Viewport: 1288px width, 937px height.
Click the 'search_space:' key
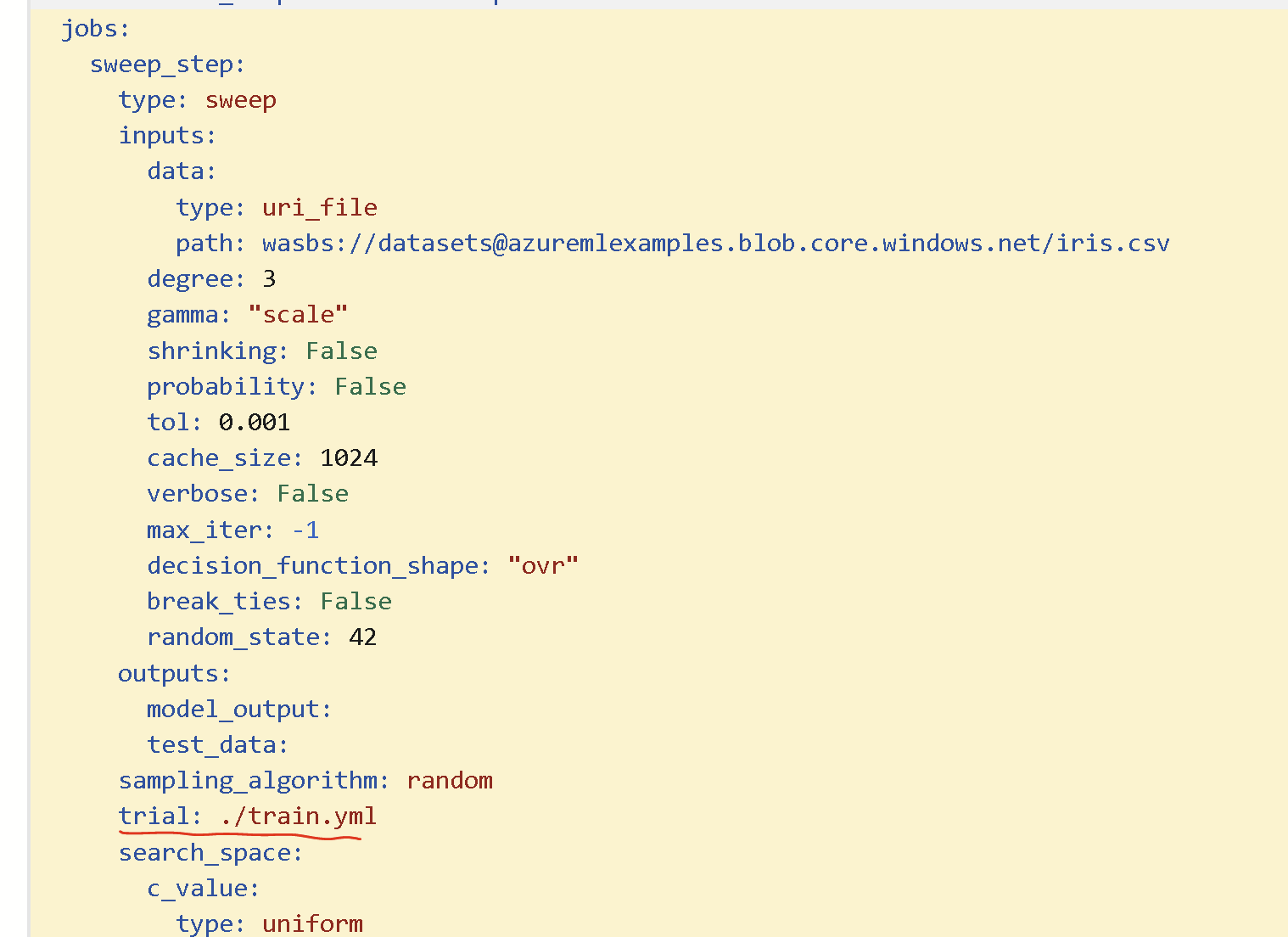tap(210, 853)
